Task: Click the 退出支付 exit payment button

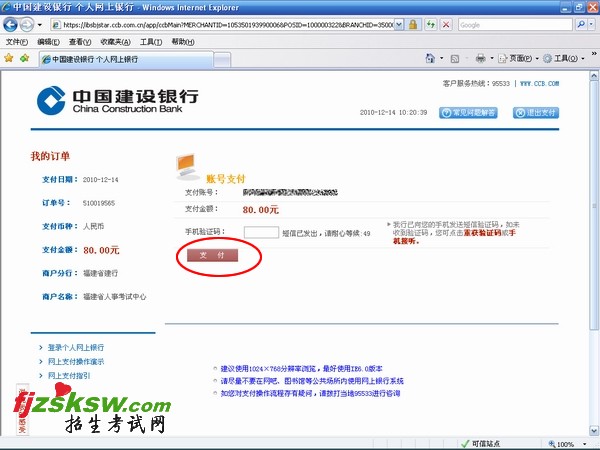Action: 536,113
